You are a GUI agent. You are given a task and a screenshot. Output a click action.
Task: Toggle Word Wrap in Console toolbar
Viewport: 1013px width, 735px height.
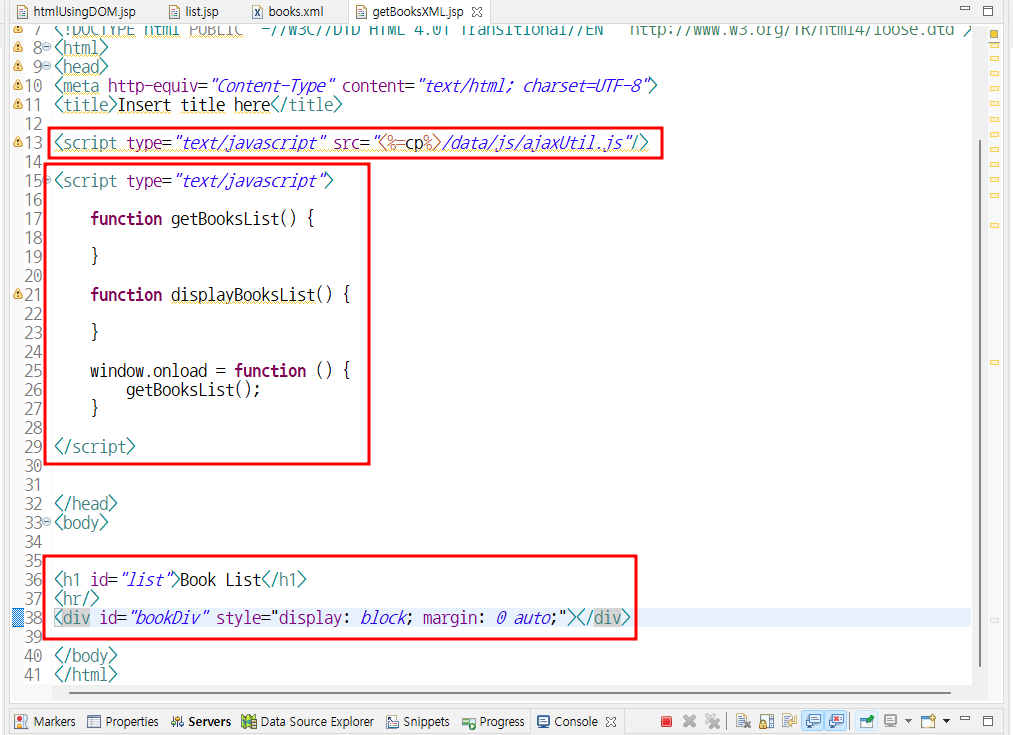coord(789,721)
